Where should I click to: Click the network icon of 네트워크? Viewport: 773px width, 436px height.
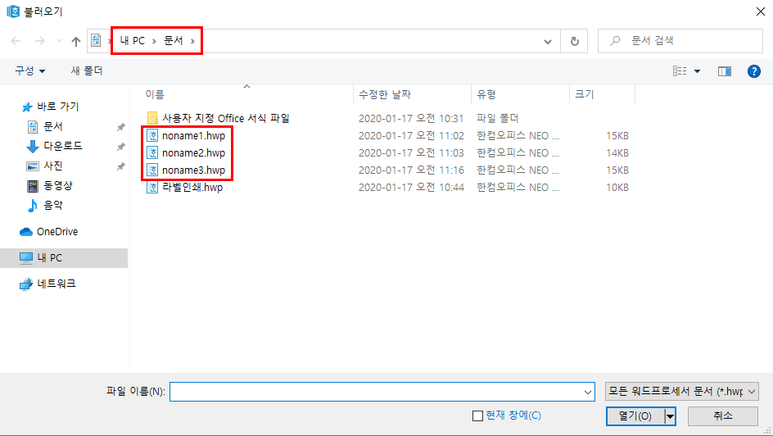coord(26,285)
